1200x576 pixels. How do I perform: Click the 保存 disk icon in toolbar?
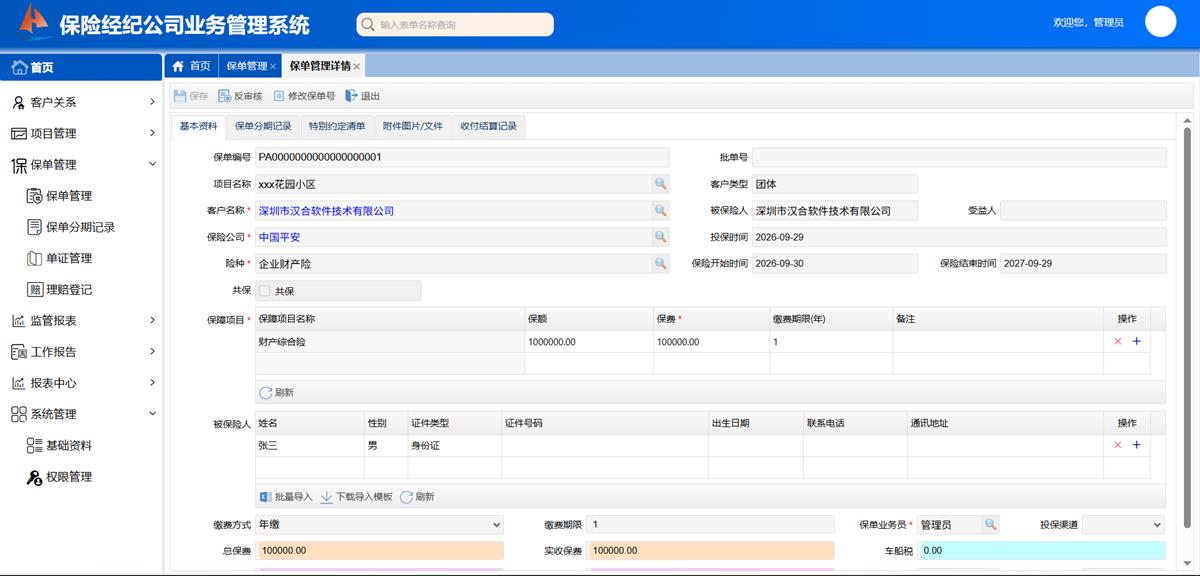[180, 96]
